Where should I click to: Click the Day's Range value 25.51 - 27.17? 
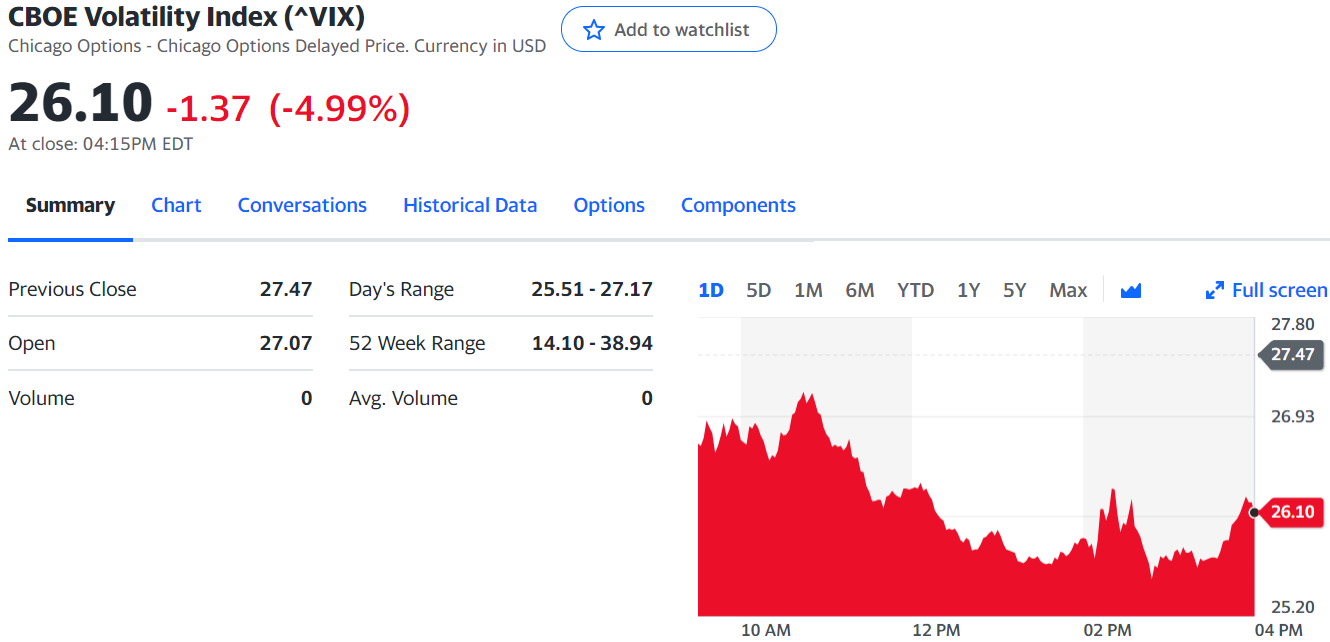(x=592, y=289)
